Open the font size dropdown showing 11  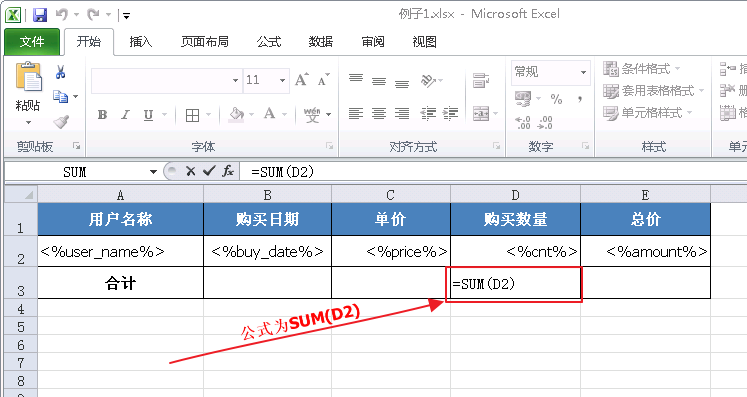click(282, 80)
